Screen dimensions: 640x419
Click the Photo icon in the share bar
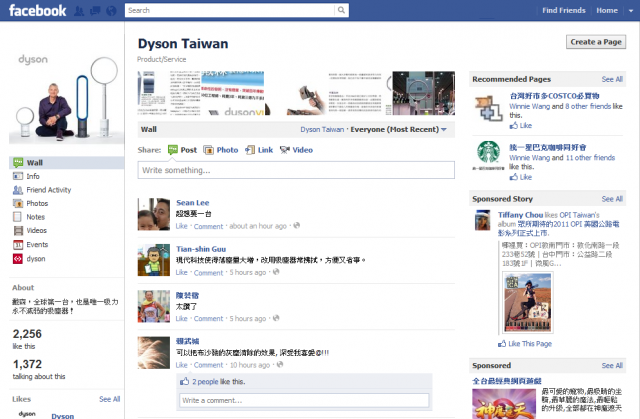point(209,150)
